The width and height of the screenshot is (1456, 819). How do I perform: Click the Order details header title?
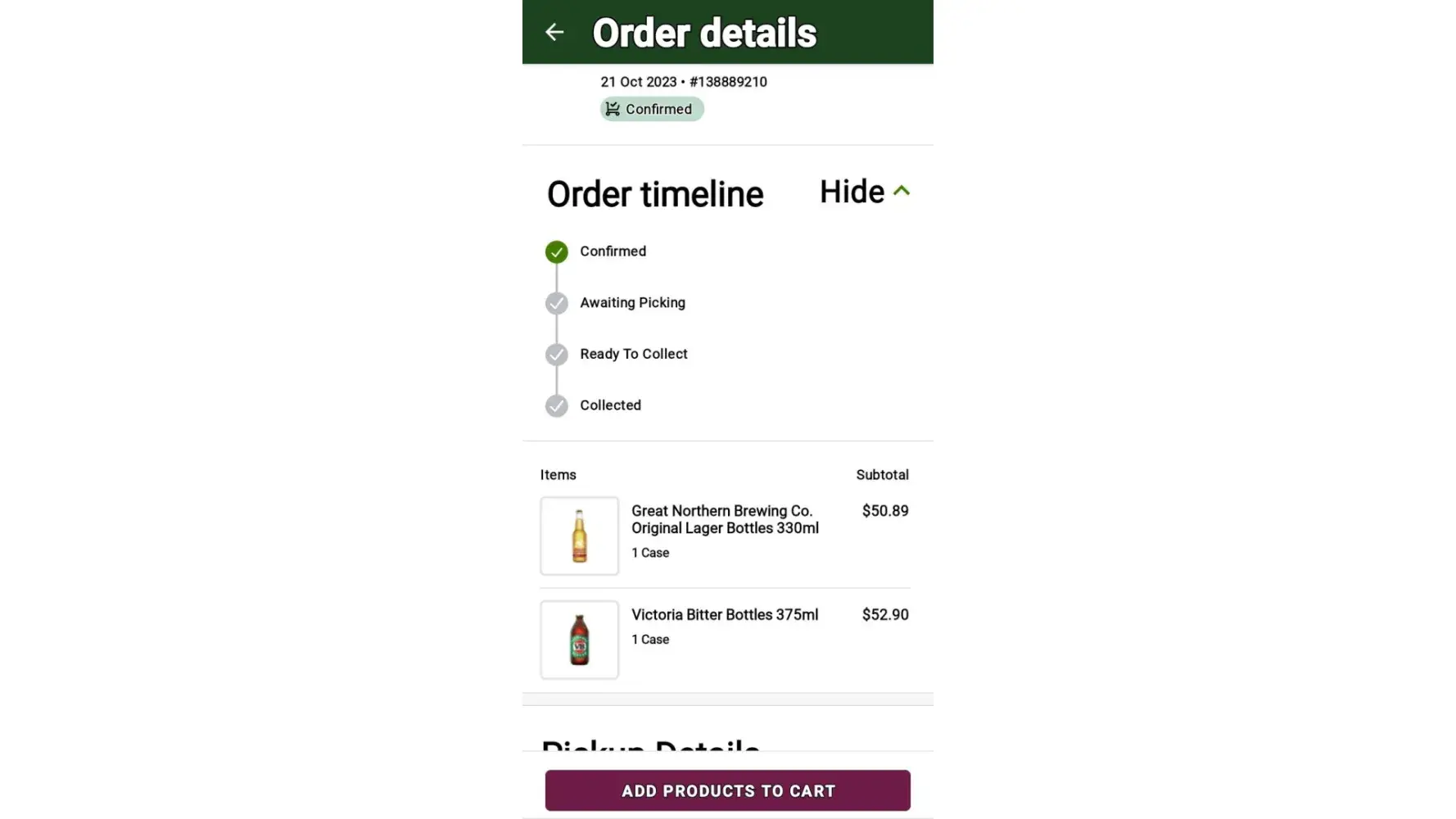coord(704,34)
